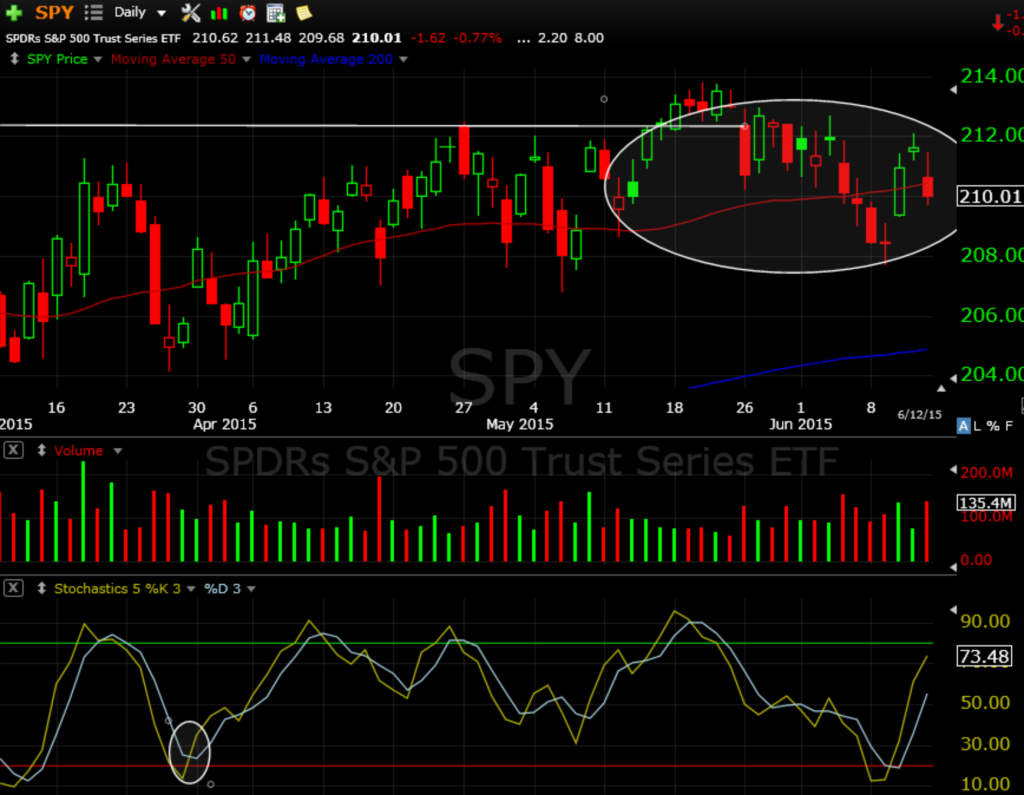Expand the Volume indicator dropdown arrow
This screenshot has width=1024, height=795.
coord(118,451)
